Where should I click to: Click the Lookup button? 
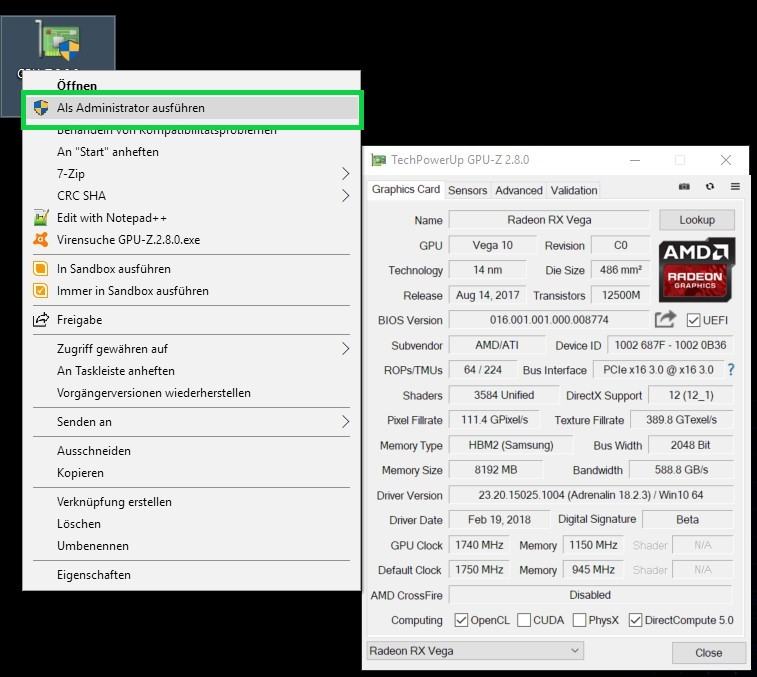click(697, 220)
